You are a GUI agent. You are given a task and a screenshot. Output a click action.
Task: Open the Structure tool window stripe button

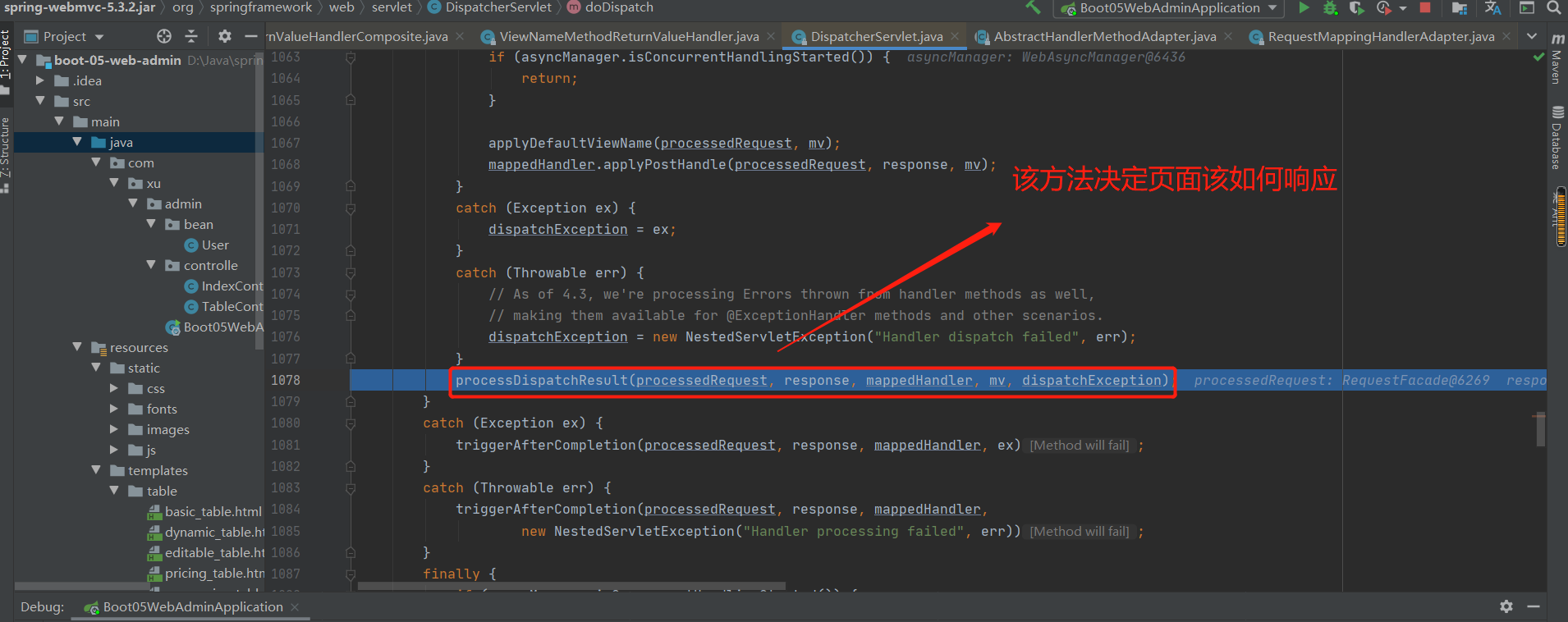[6, 154]
